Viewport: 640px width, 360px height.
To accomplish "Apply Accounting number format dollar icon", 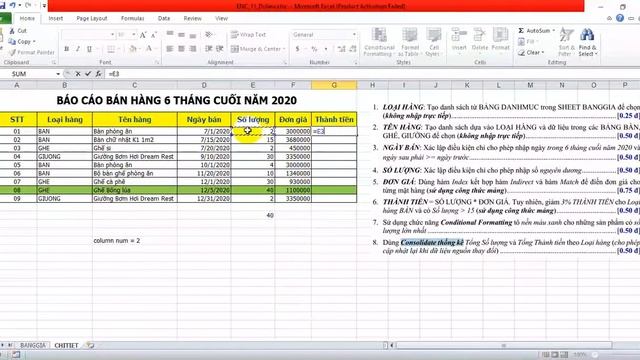I will point(298,49).
